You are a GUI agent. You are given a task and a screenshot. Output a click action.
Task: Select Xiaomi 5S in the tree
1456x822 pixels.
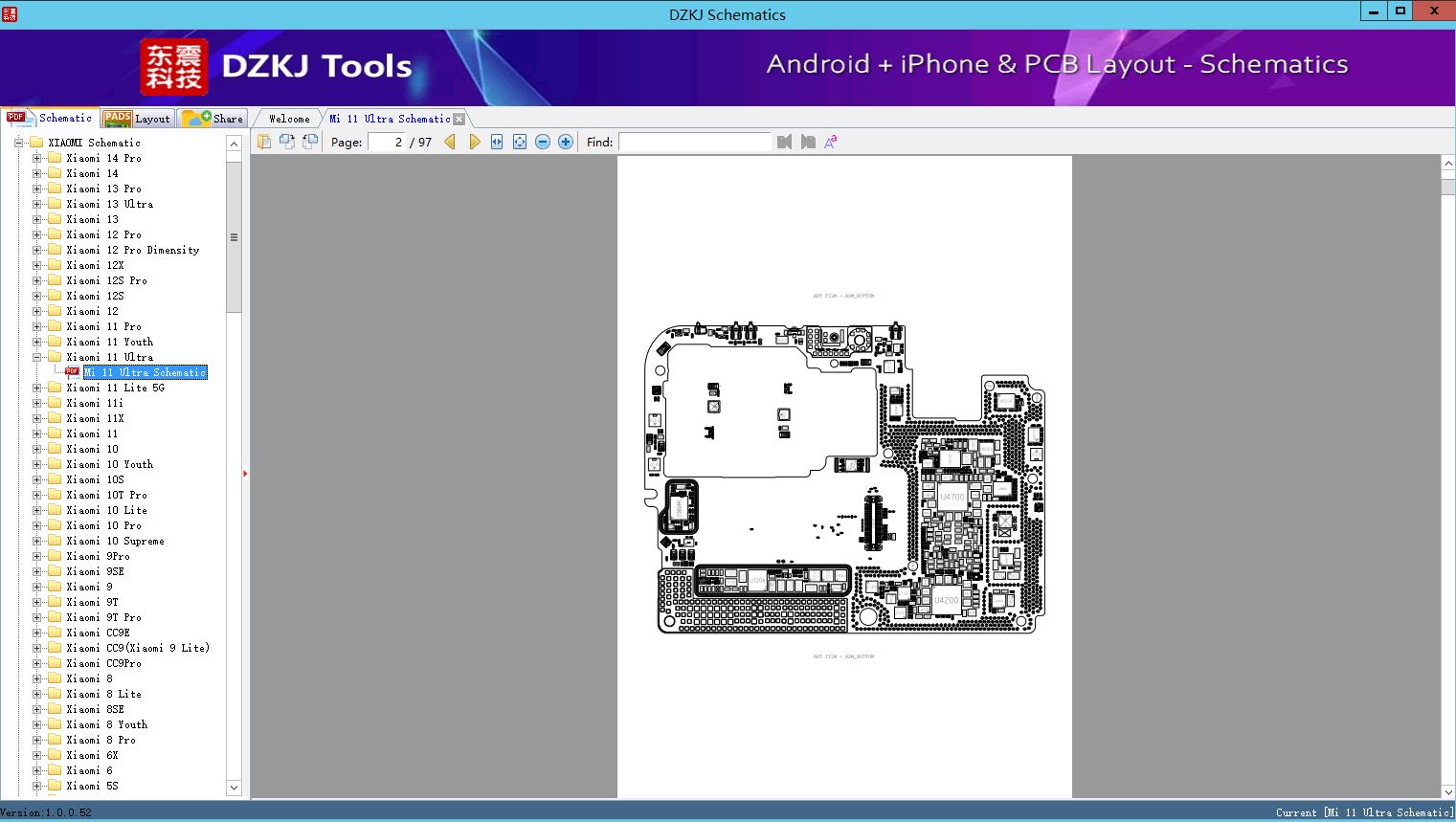(92, 786)
